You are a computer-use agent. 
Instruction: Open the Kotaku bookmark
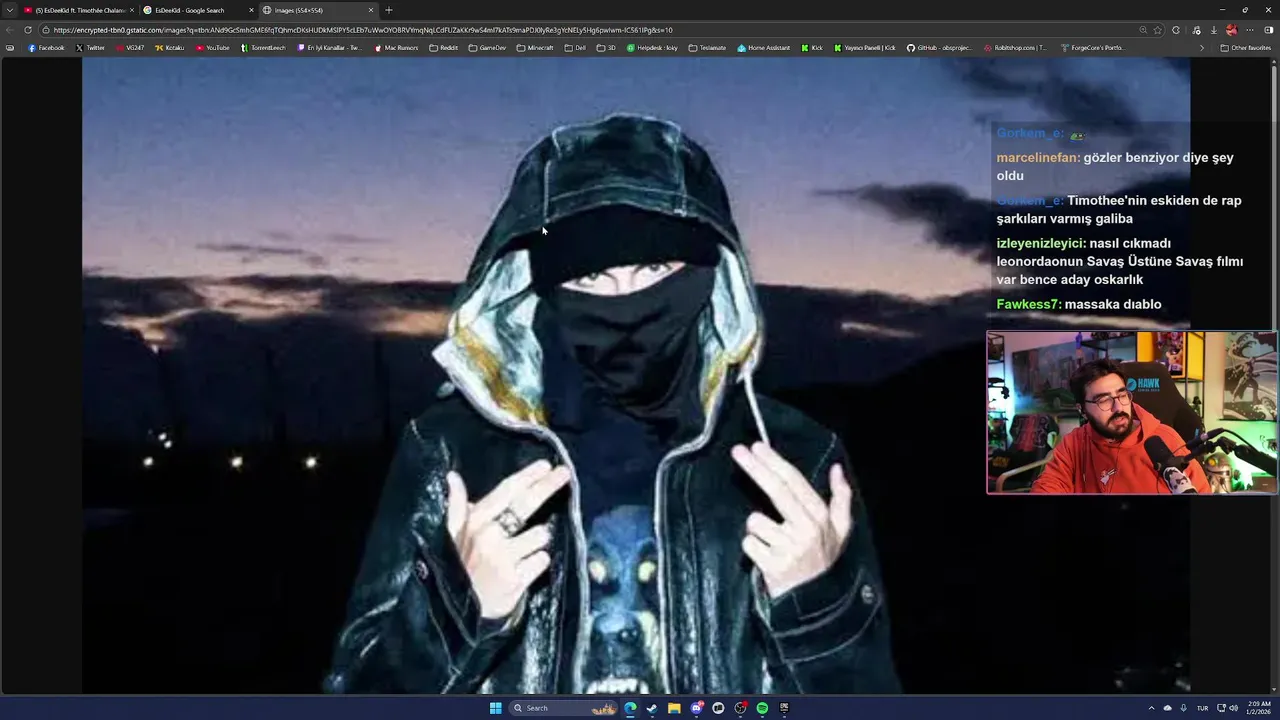click(170, 48)
